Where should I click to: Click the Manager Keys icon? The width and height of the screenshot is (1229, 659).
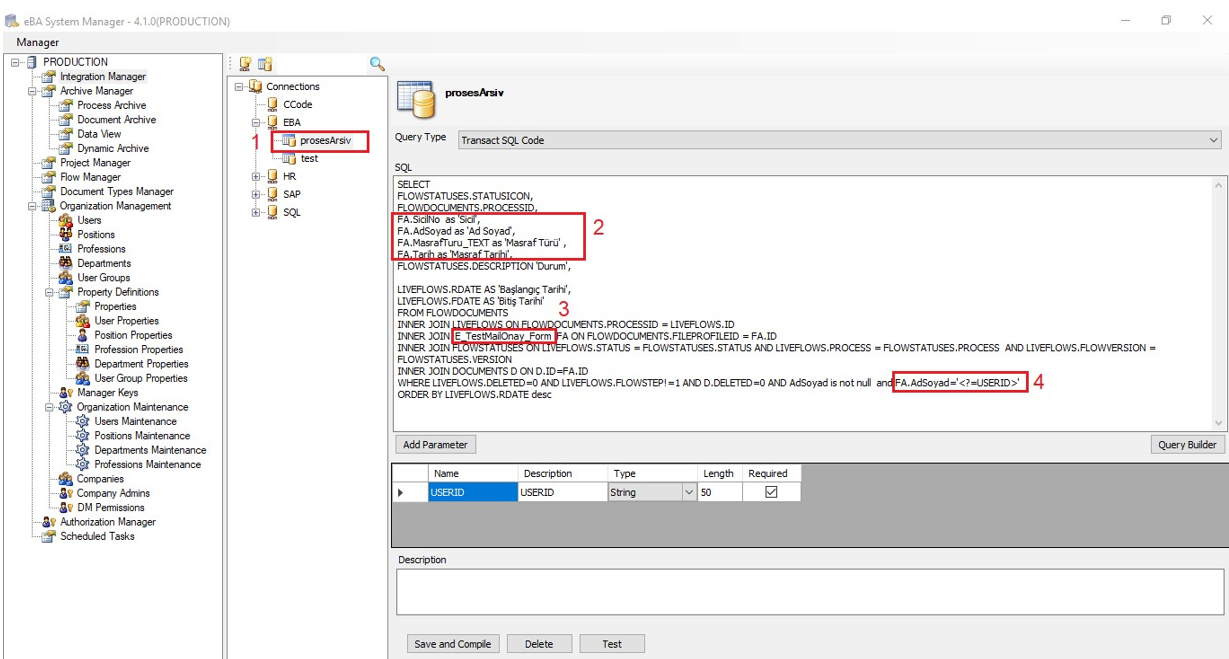click(x=66, y=393)
